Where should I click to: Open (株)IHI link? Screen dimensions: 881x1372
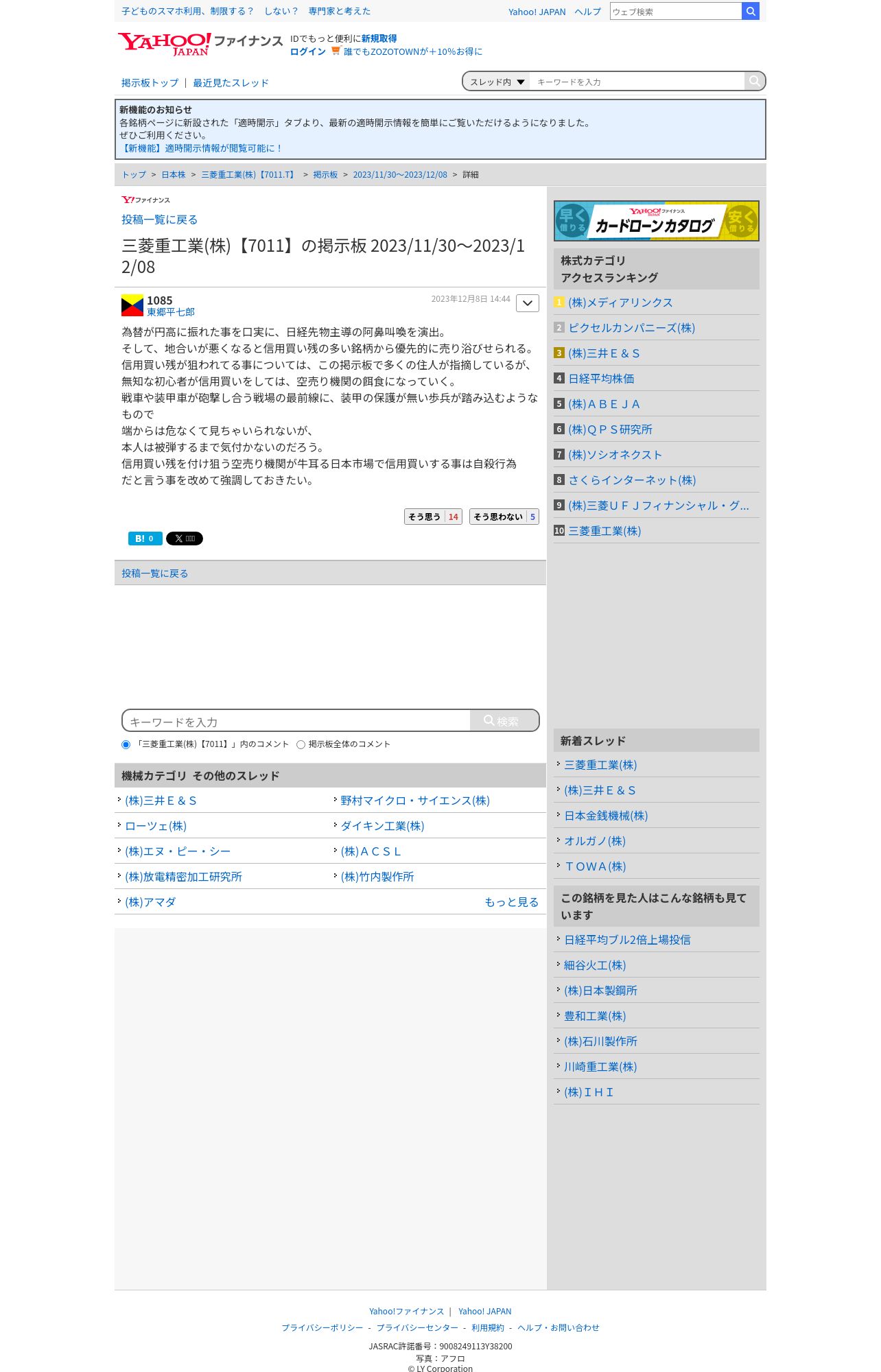(589, 1092)
